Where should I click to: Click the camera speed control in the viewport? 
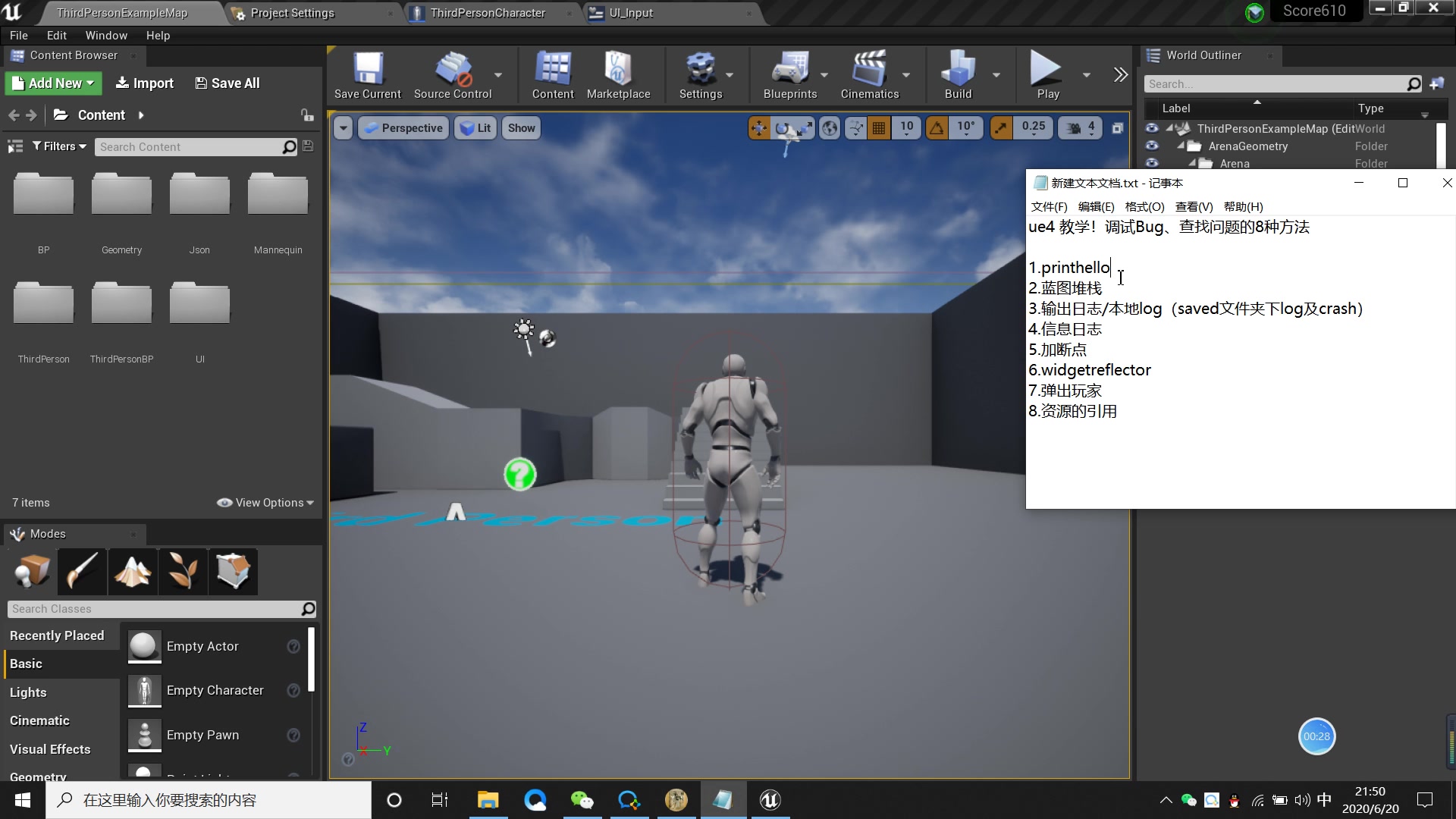tap(1081, 127)
